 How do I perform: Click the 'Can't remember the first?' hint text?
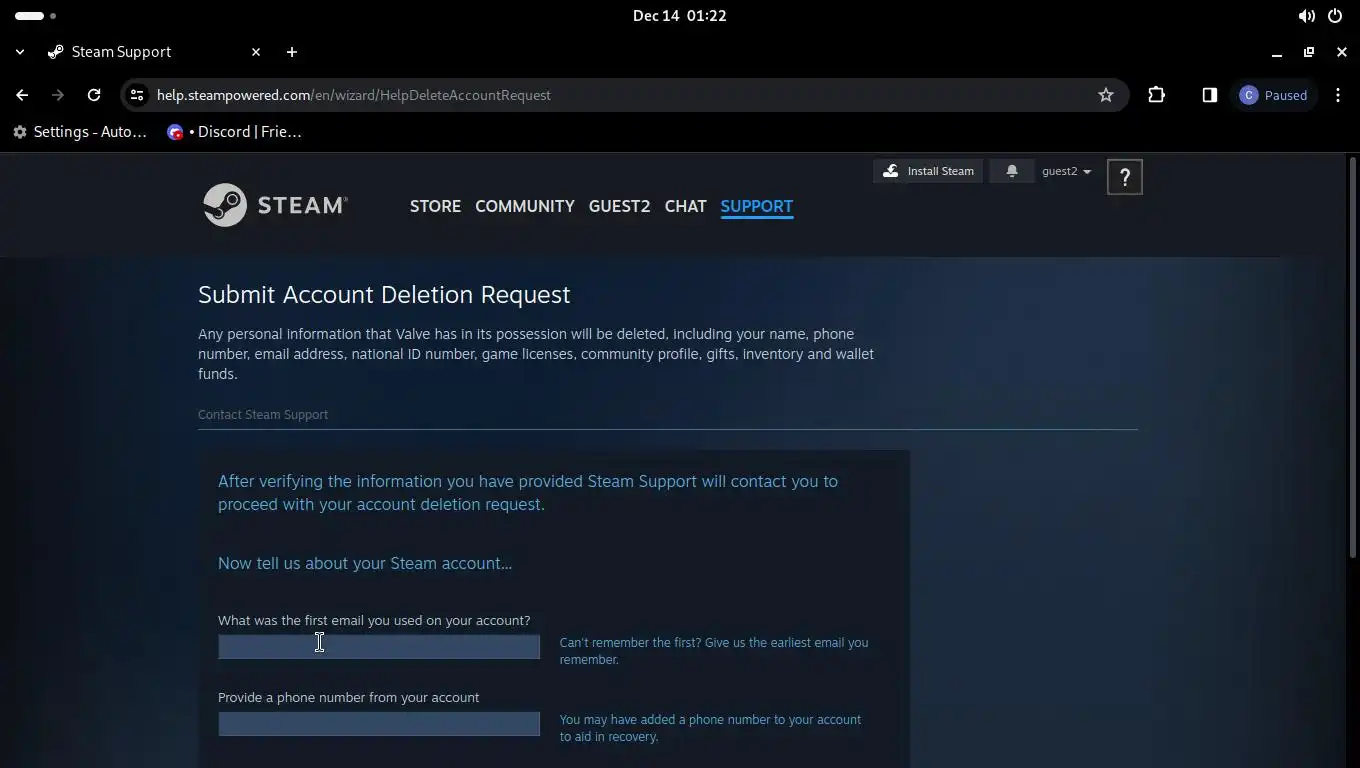[x=714, y=651]
